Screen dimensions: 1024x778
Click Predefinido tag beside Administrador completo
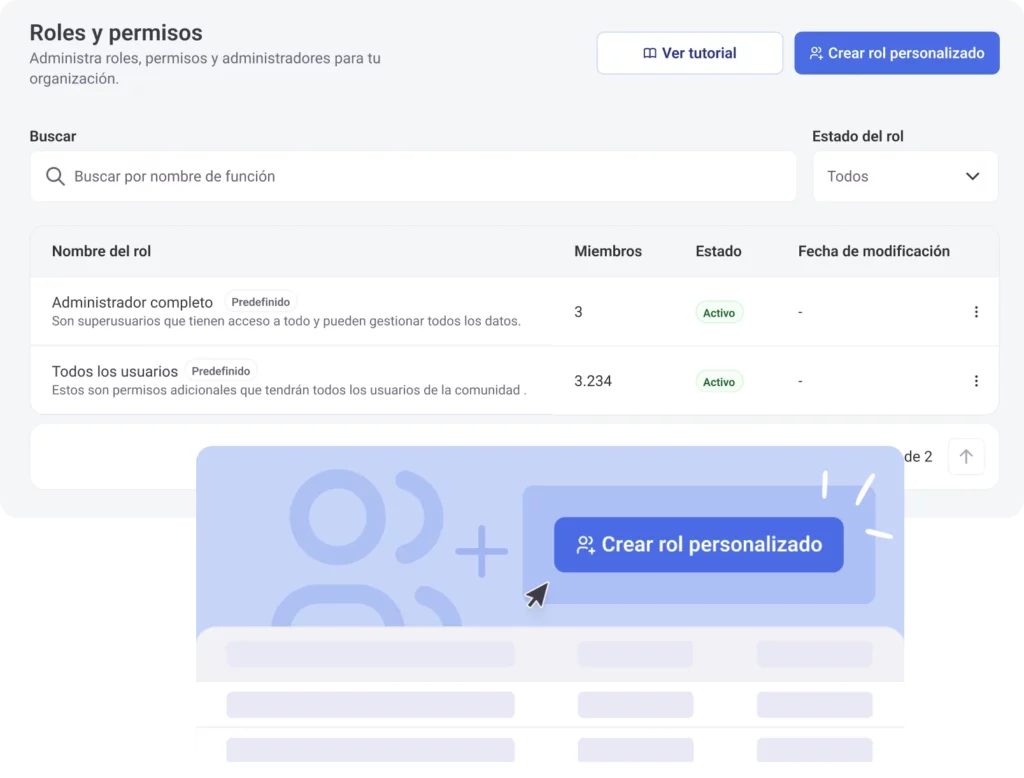260,302
